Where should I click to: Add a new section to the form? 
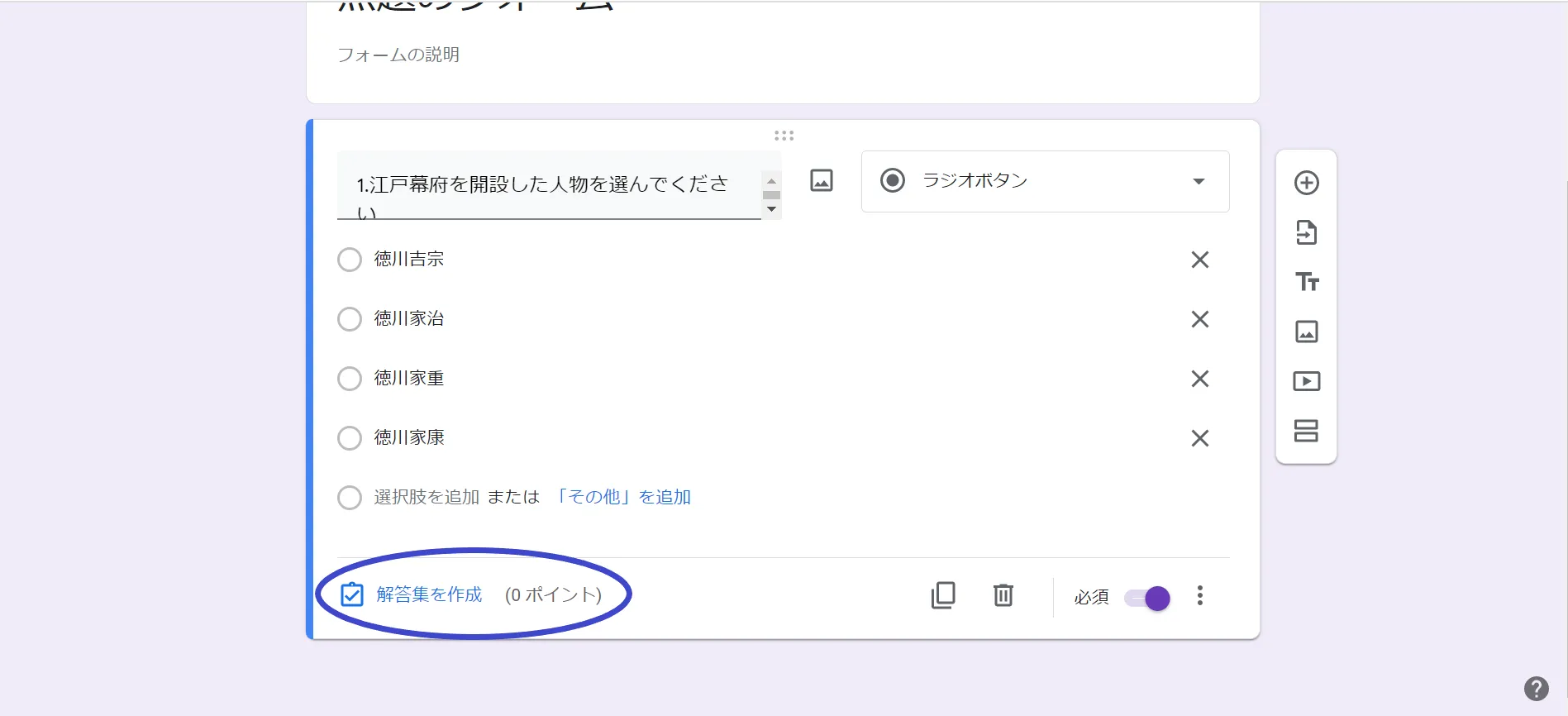[1306, 431]
